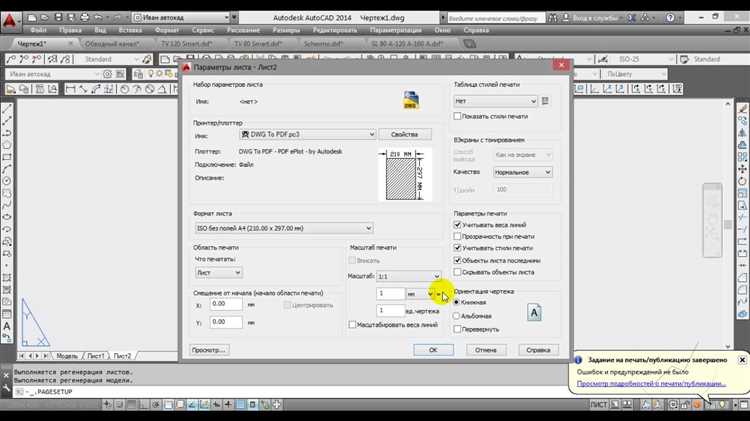The height and width of the screenshot is (421, 750).
Task: Open Масштаб dropdown showing 1:1
Action: [x=408, y=276]
